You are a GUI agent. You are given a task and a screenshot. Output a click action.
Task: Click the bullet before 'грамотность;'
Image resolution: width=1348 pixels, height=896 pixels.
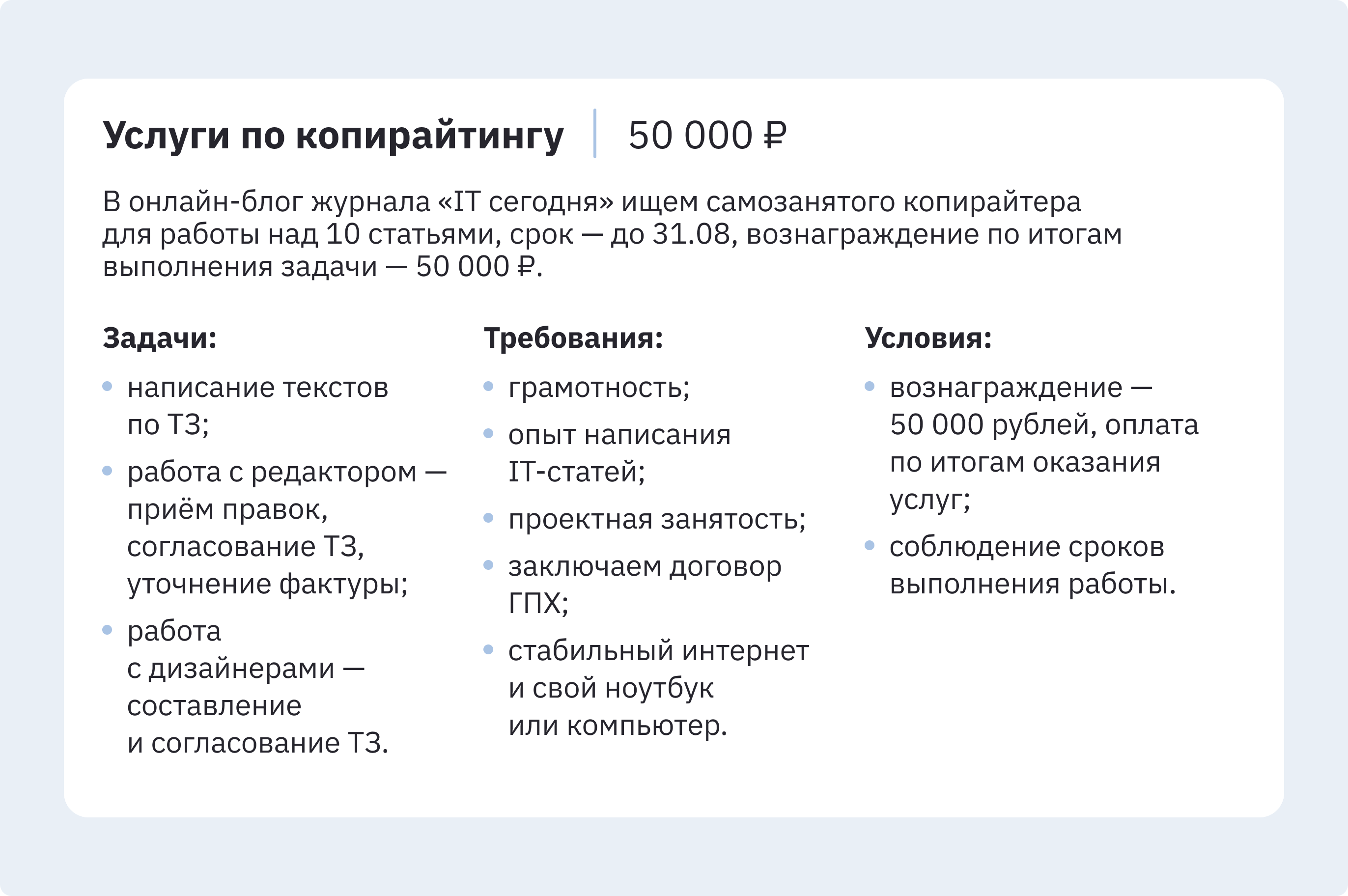[x=488, y=386]
